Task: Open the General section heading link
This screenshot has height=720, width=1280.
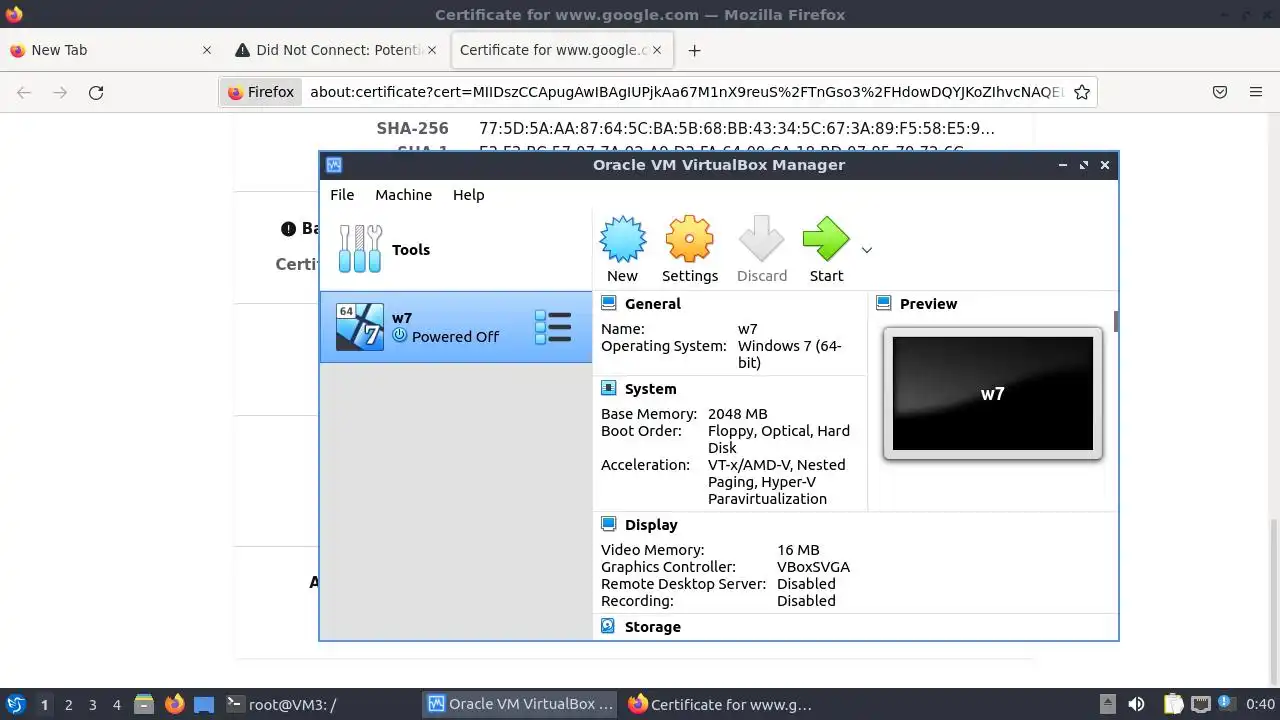Action: (x=652, y=304)
